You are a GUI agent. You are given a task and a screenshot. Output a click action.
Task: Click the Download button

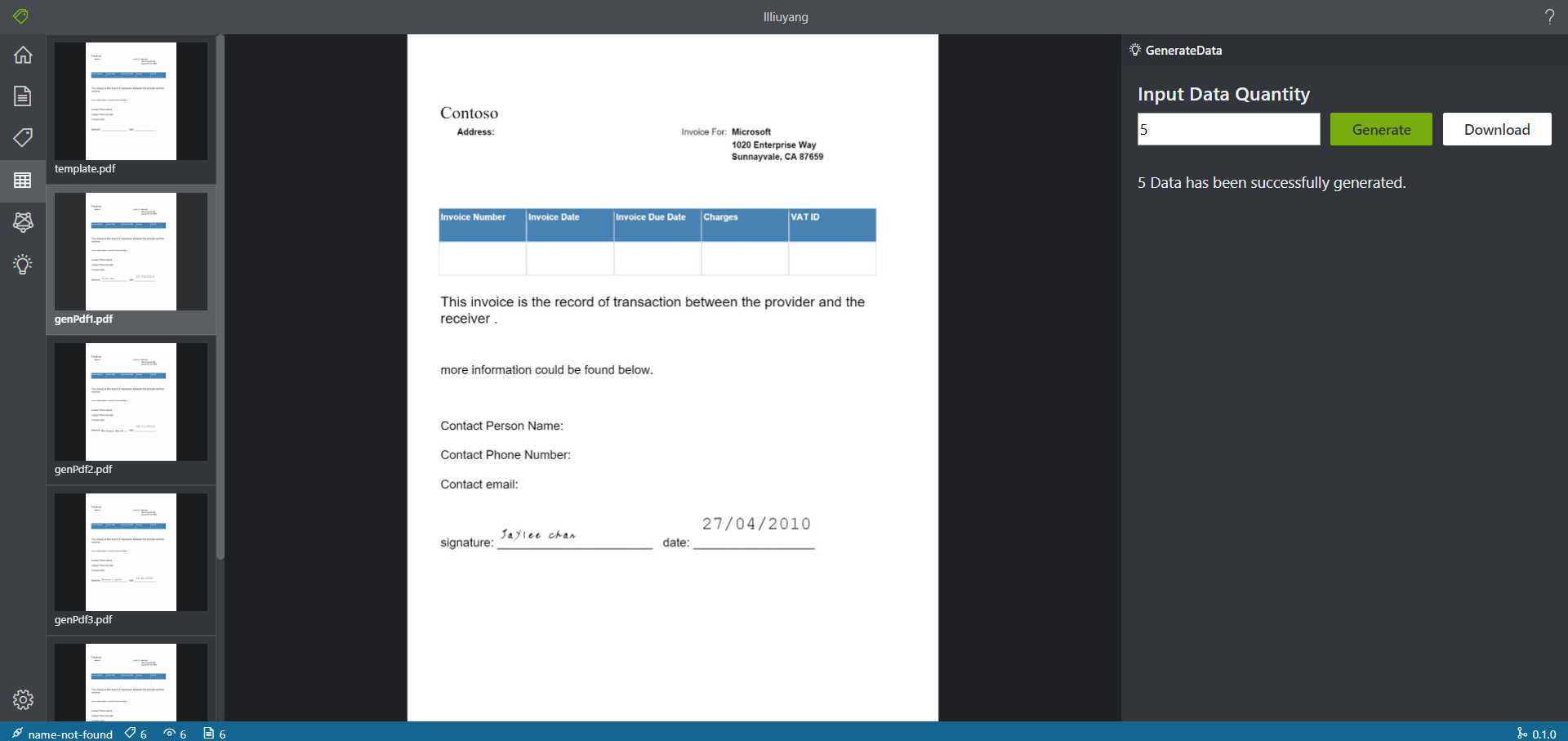pyautogui.click(x=1497, y=129)
